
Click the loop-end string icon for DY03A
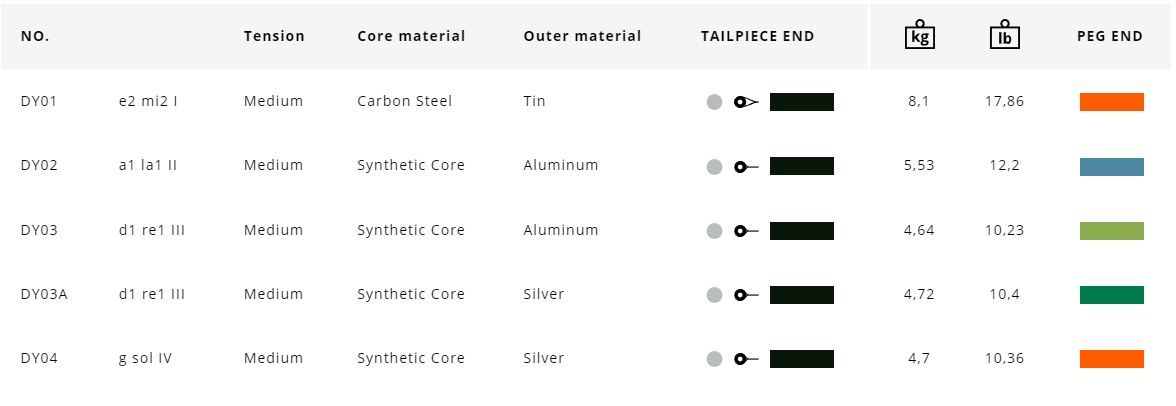(x=746, y=295)
